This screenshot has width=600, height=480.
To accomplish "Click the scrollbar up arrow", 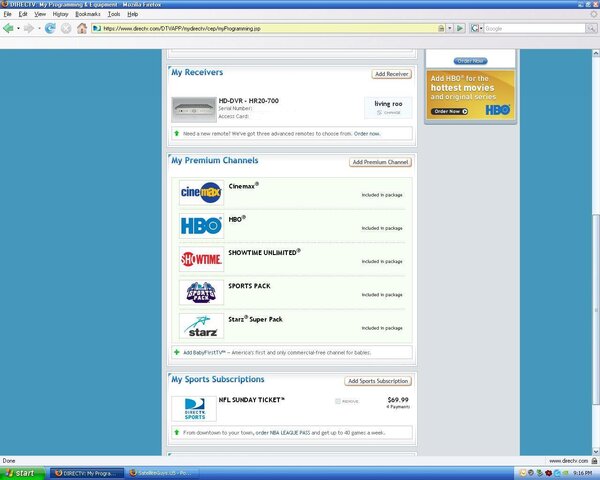I will tap(596, 53).
